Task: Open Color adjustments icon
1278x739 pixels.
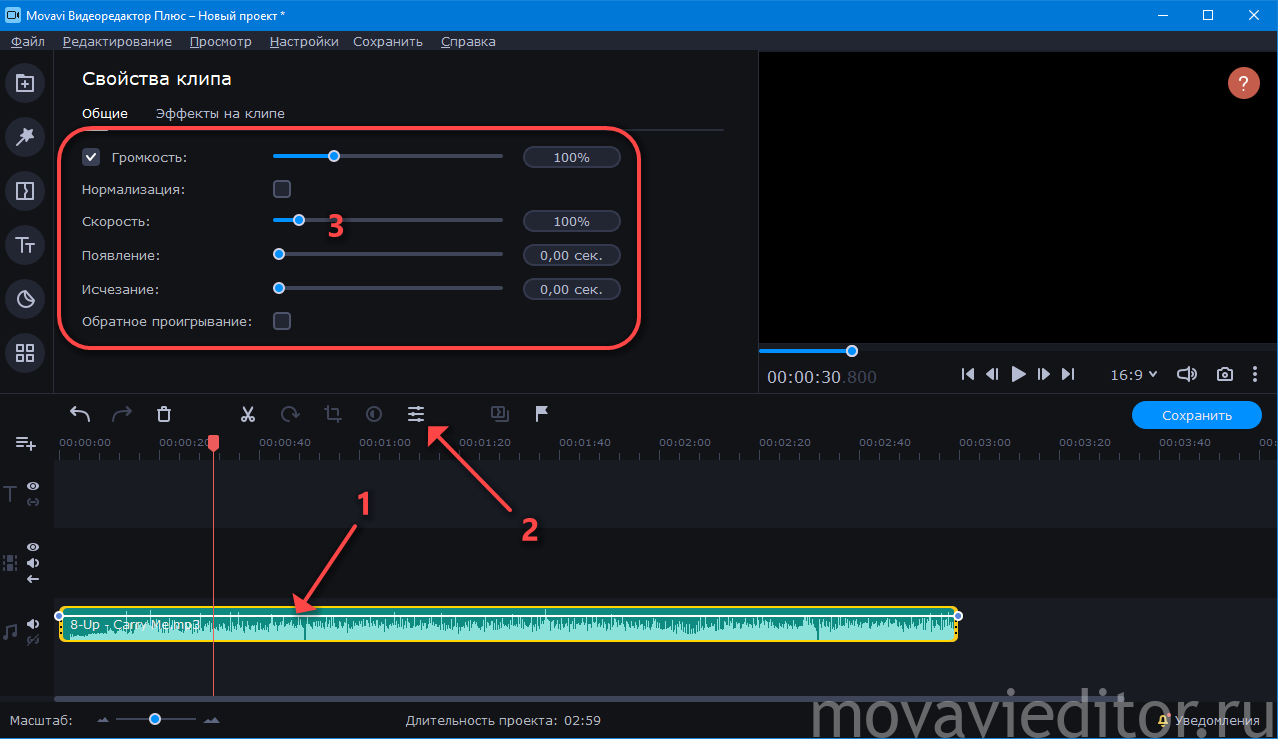Action: pyautogui.click(x=374, y=414)
